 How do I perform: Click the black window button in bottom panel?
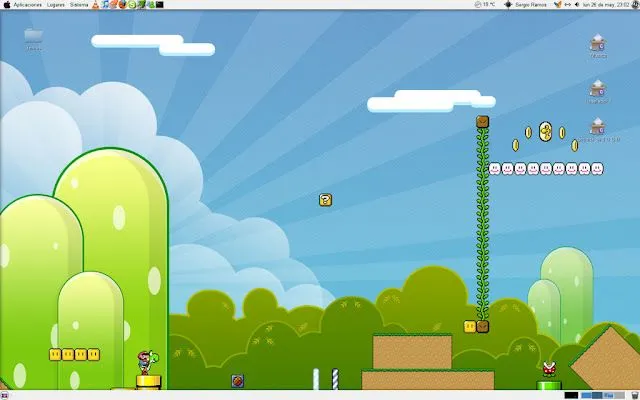point(571,395)
